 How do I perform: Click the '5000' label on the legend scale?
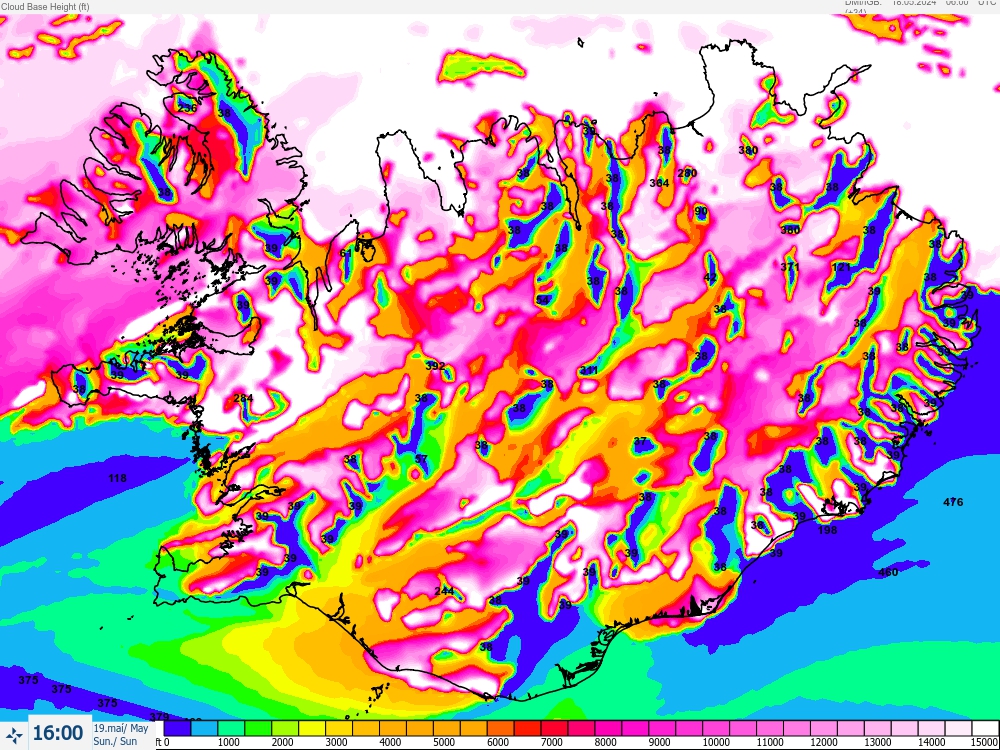[x=444, y=742]
